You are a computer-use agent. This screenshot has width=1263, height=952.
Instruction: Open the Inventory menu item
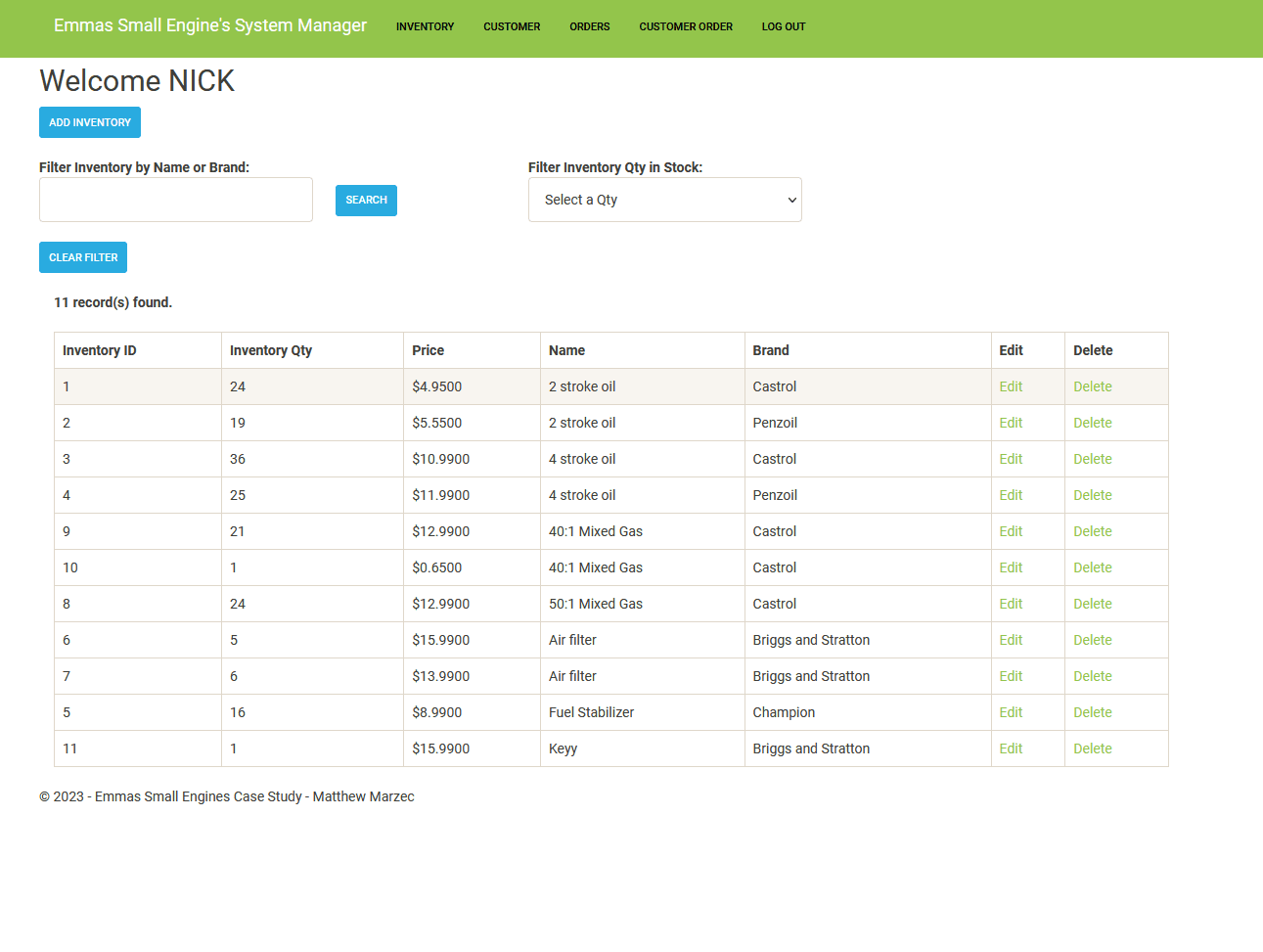pyautogui.click(x=425, y=27)
